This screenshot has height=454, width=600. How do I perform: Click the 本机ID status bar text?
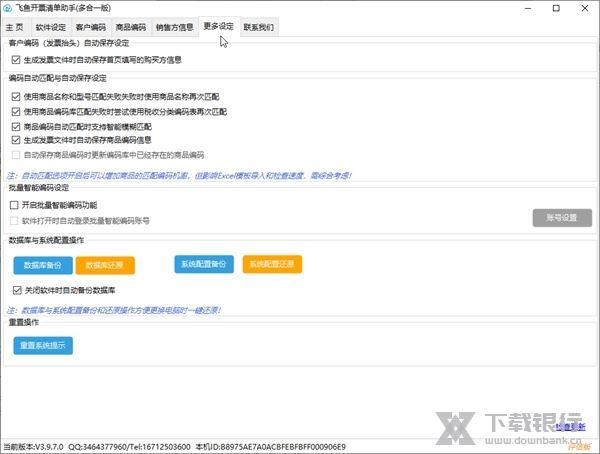[x=271, y=447]
